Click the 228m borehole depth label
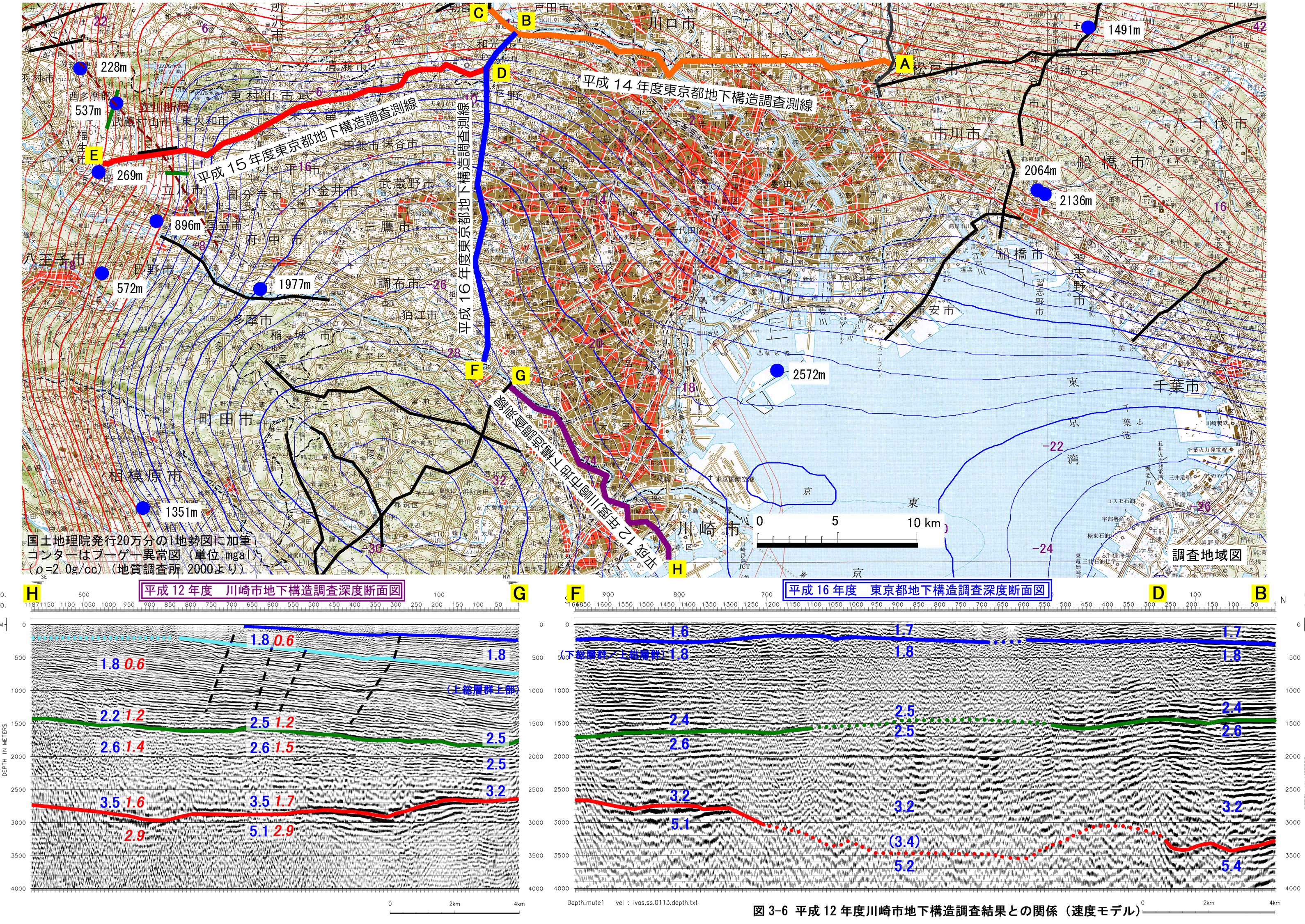The image size is (1305, 924). pyautogui.click(x=114, y=67)
